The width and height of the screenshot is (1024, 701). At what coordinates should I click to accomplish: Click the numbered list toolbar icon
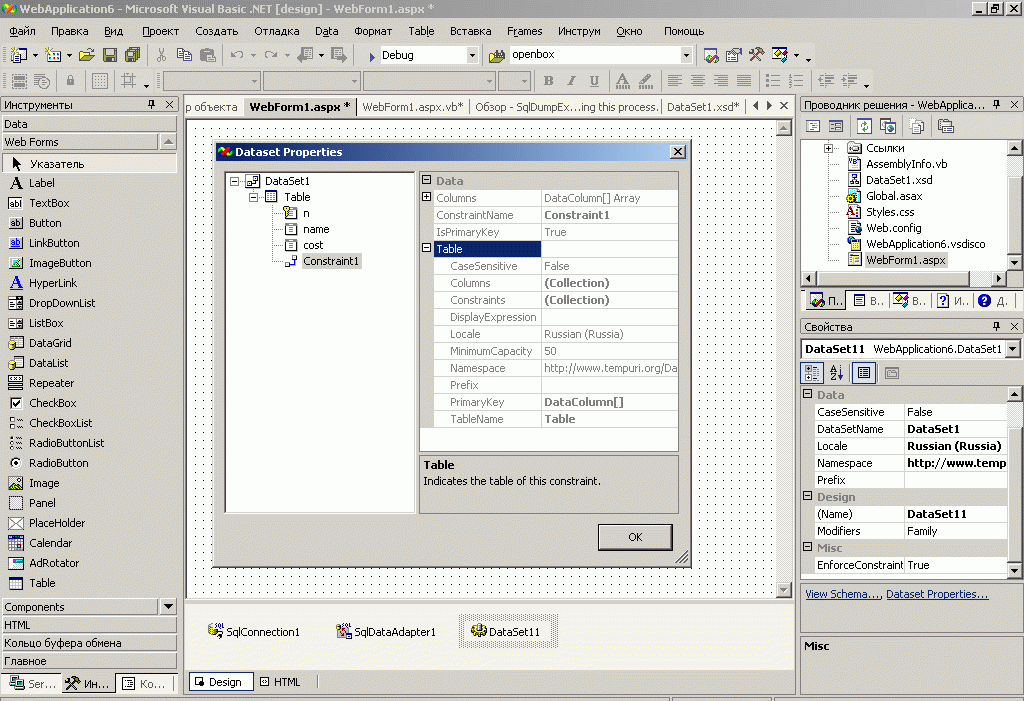pyautogui.click(x=795, y=80)
